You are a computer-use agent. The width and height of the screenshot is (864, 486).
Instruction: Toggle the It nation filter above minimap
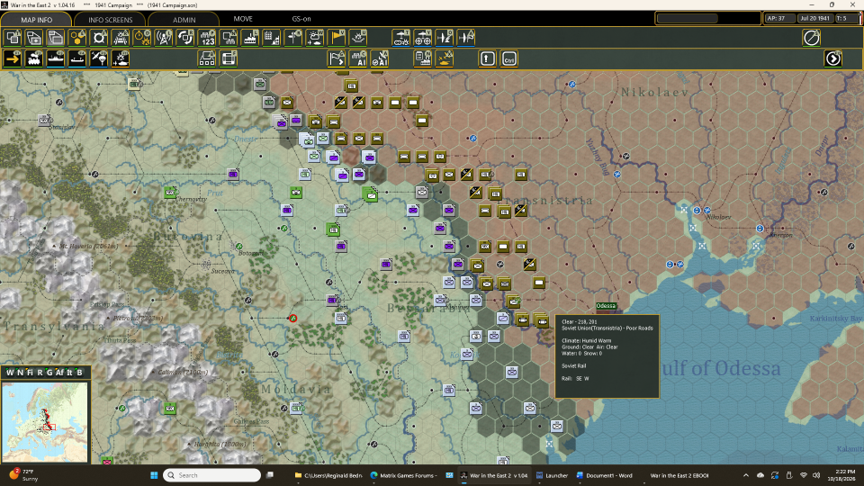point(69,372)
